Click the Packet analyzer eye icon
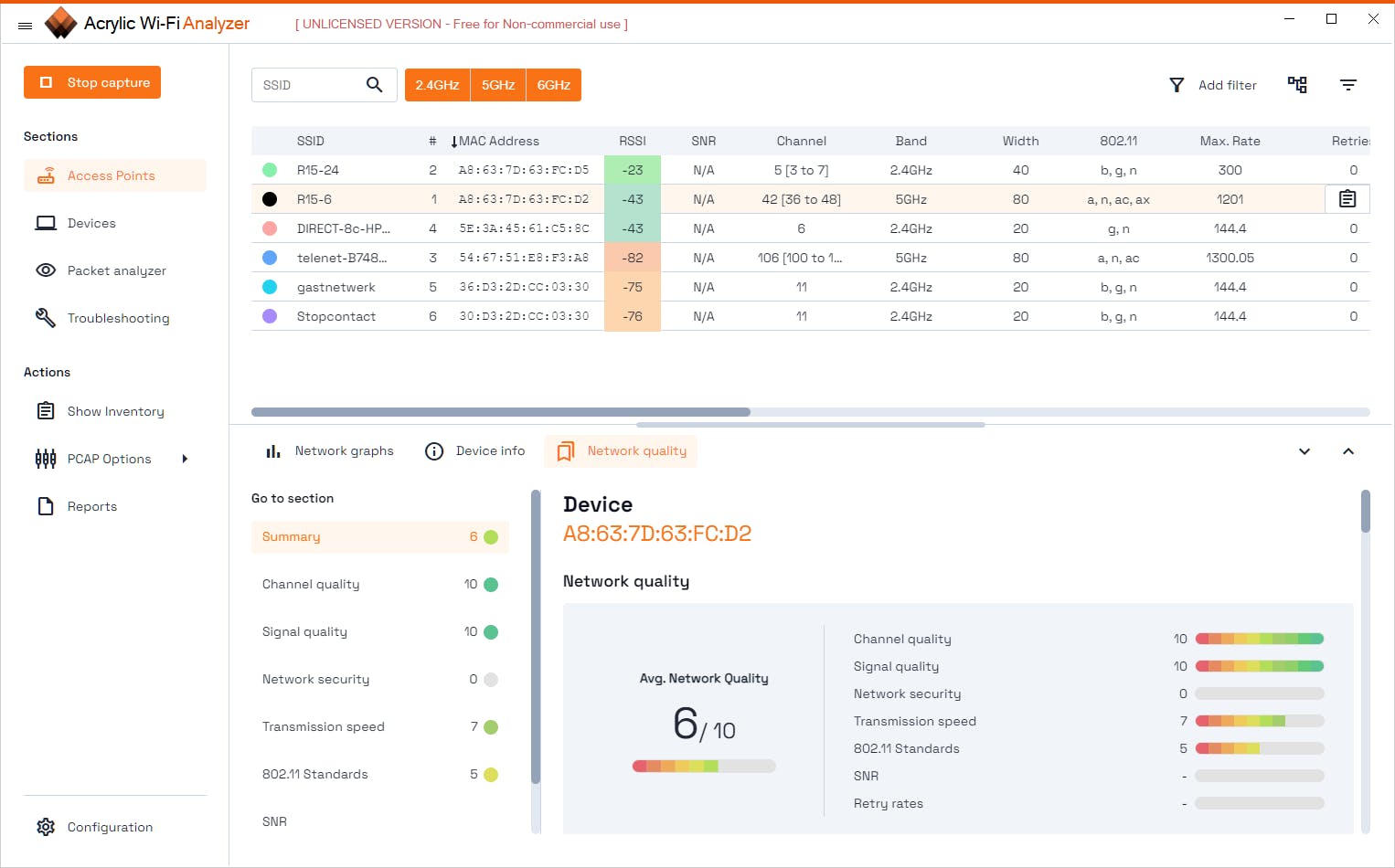The width and height of the screenshot is (1395, 868). tap(46, 270)
